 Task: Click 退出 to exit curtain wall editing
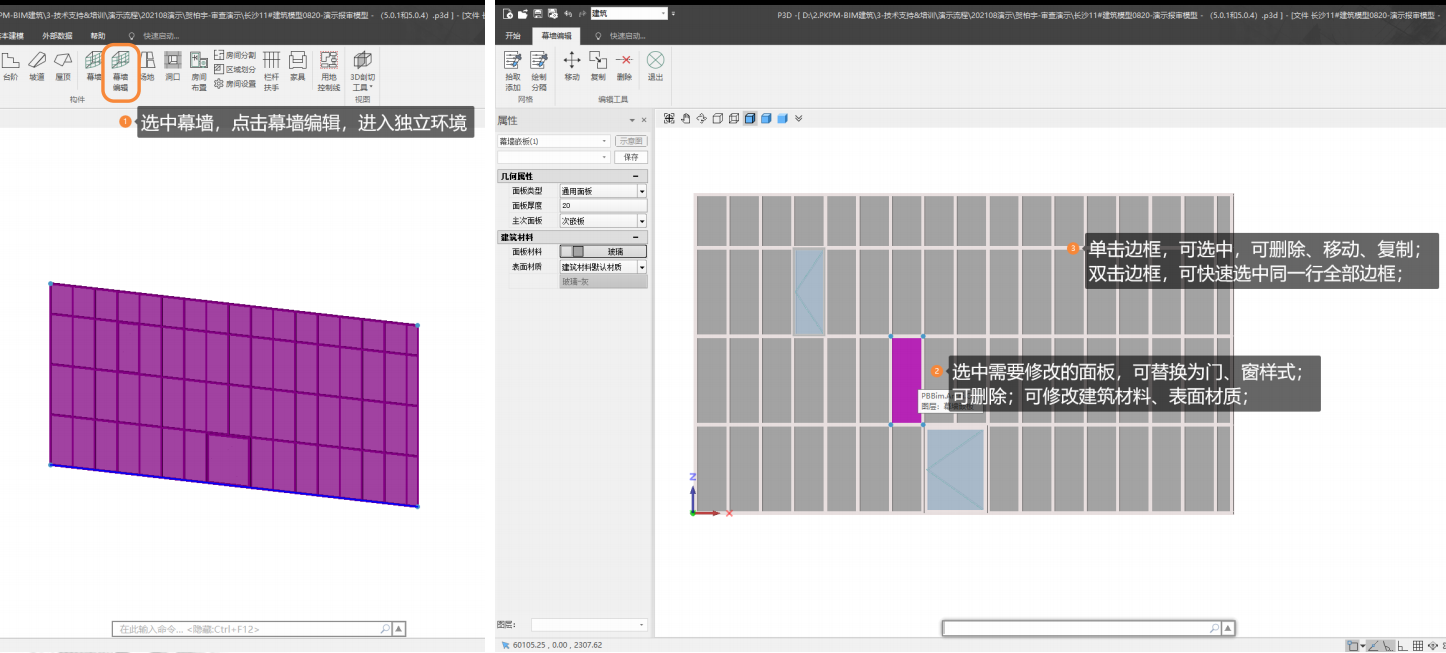tap(655, 66)
